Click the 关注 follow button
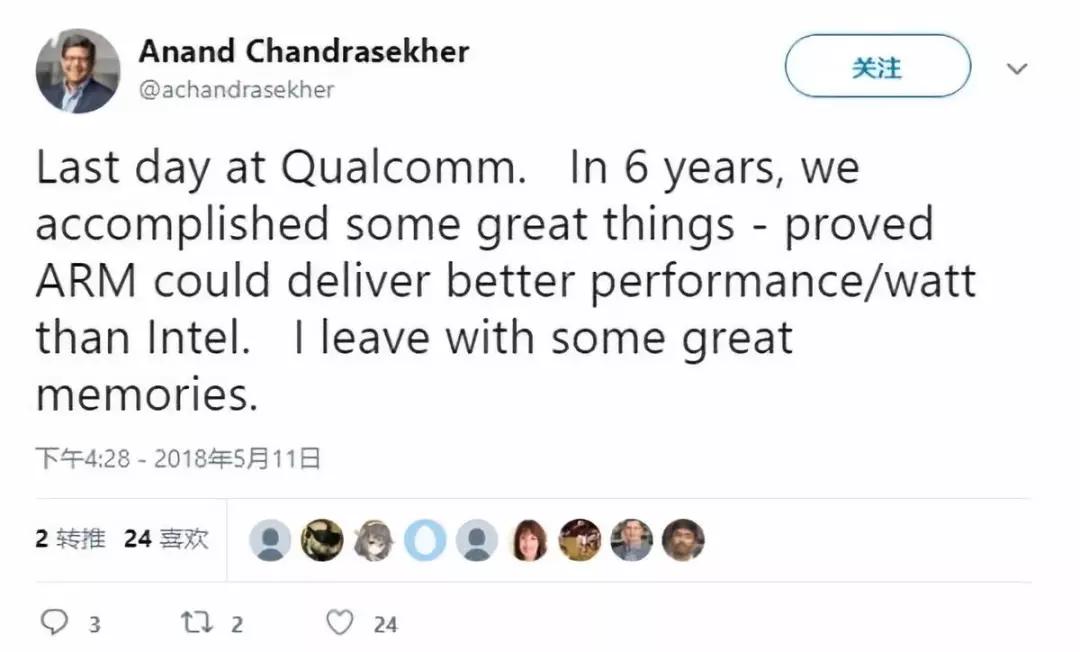 pyautogui.click(x=877, y=68)
